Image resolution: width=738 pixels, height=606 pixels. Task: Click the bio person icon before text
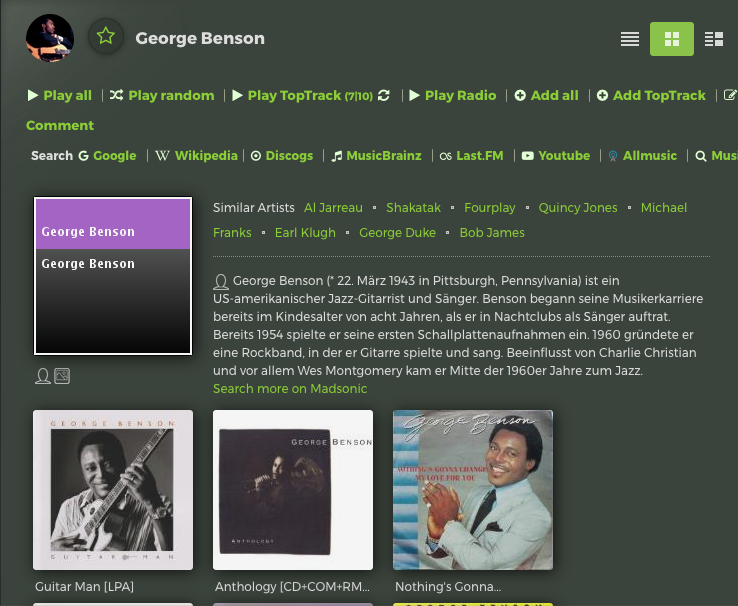click(x=221, y=281)
